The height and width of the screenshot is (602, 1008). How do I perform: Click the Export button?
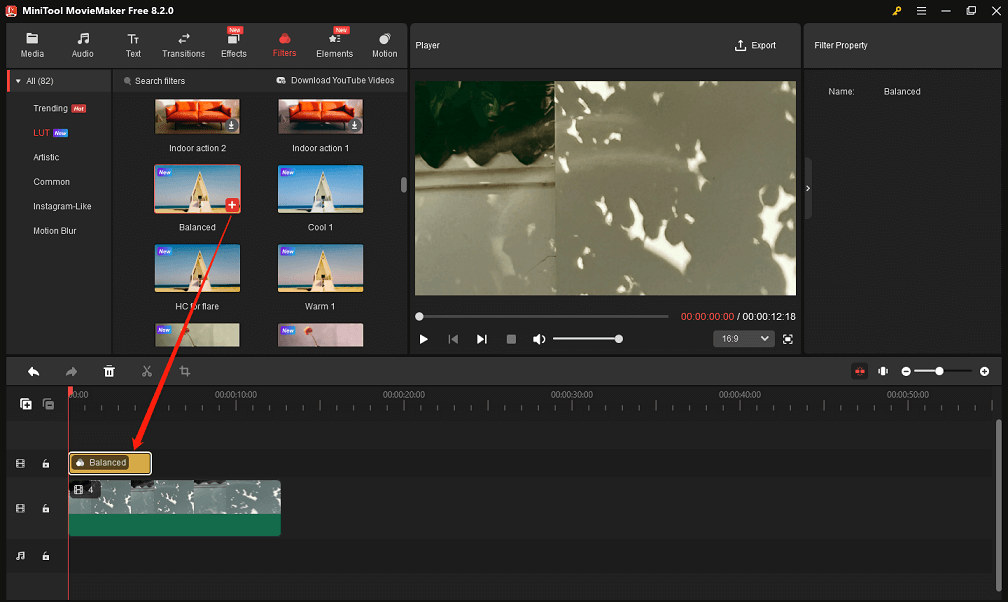pyautogui.click(x=755, y=46)
